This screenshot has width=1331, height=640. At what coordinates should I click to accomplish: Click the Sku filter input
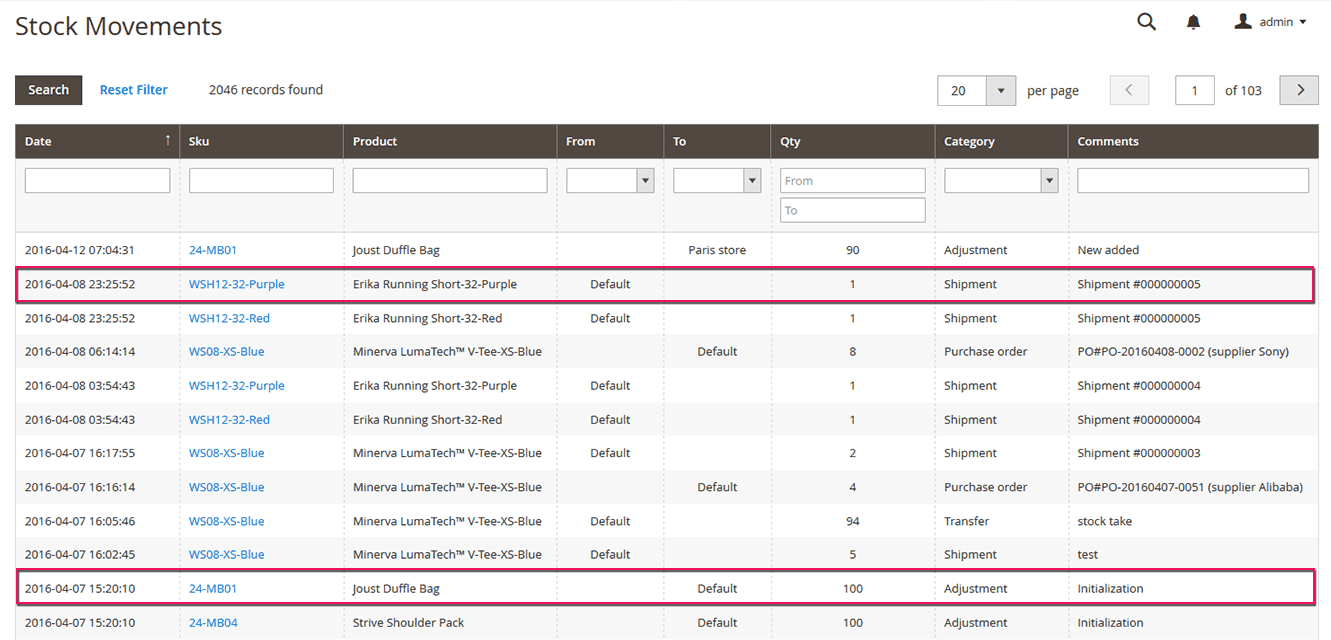(x=261, y=180)
